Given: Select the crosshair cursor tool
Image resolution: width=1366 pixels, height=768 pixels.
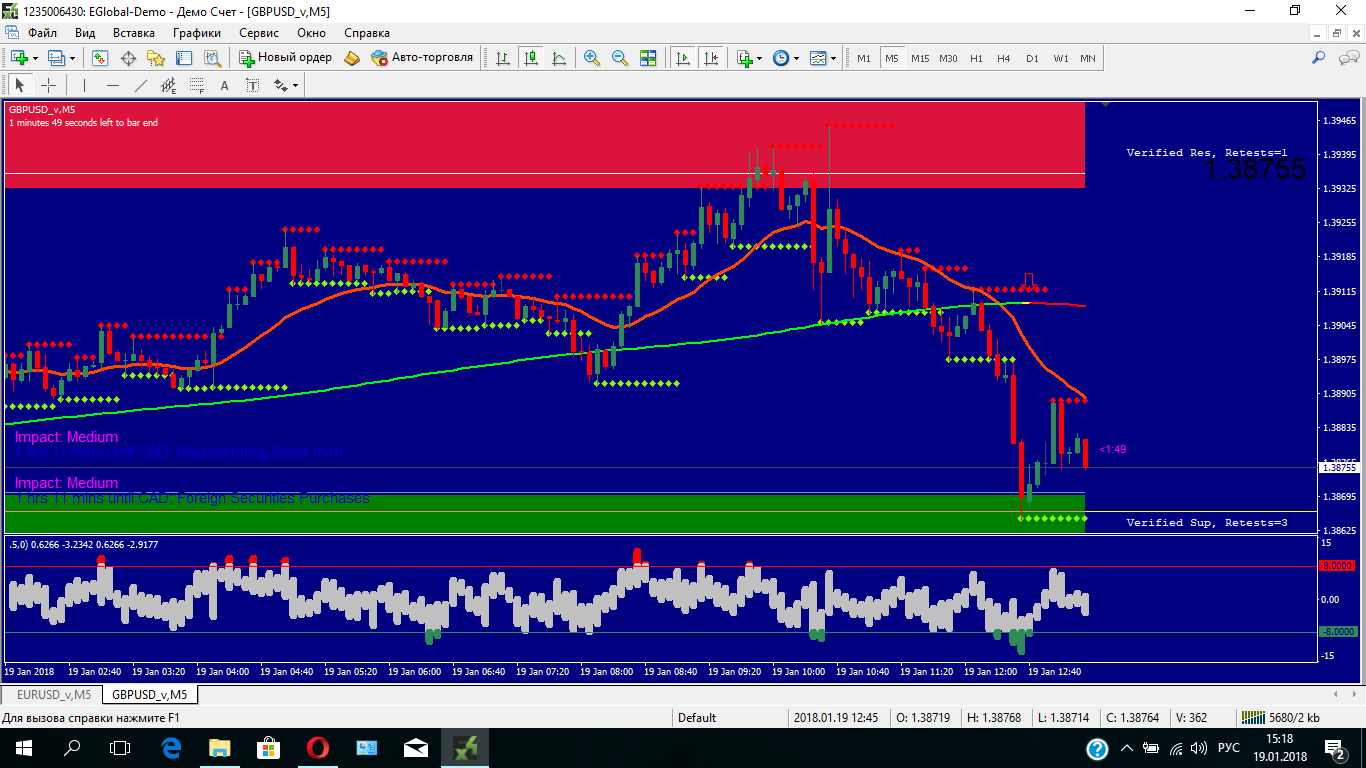Looking at the screenshot, I should [48, 85].
